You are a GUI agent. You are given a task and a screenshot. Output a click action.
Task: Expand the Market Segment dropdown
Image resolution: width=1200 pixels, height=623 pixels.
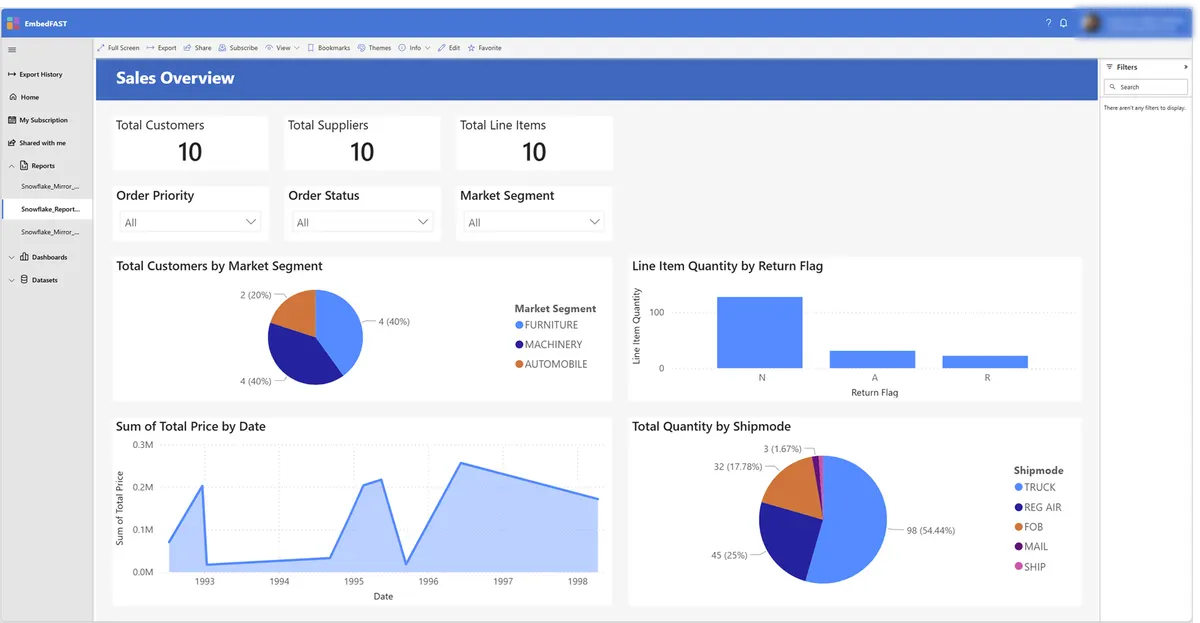click(x=533, y=222)
